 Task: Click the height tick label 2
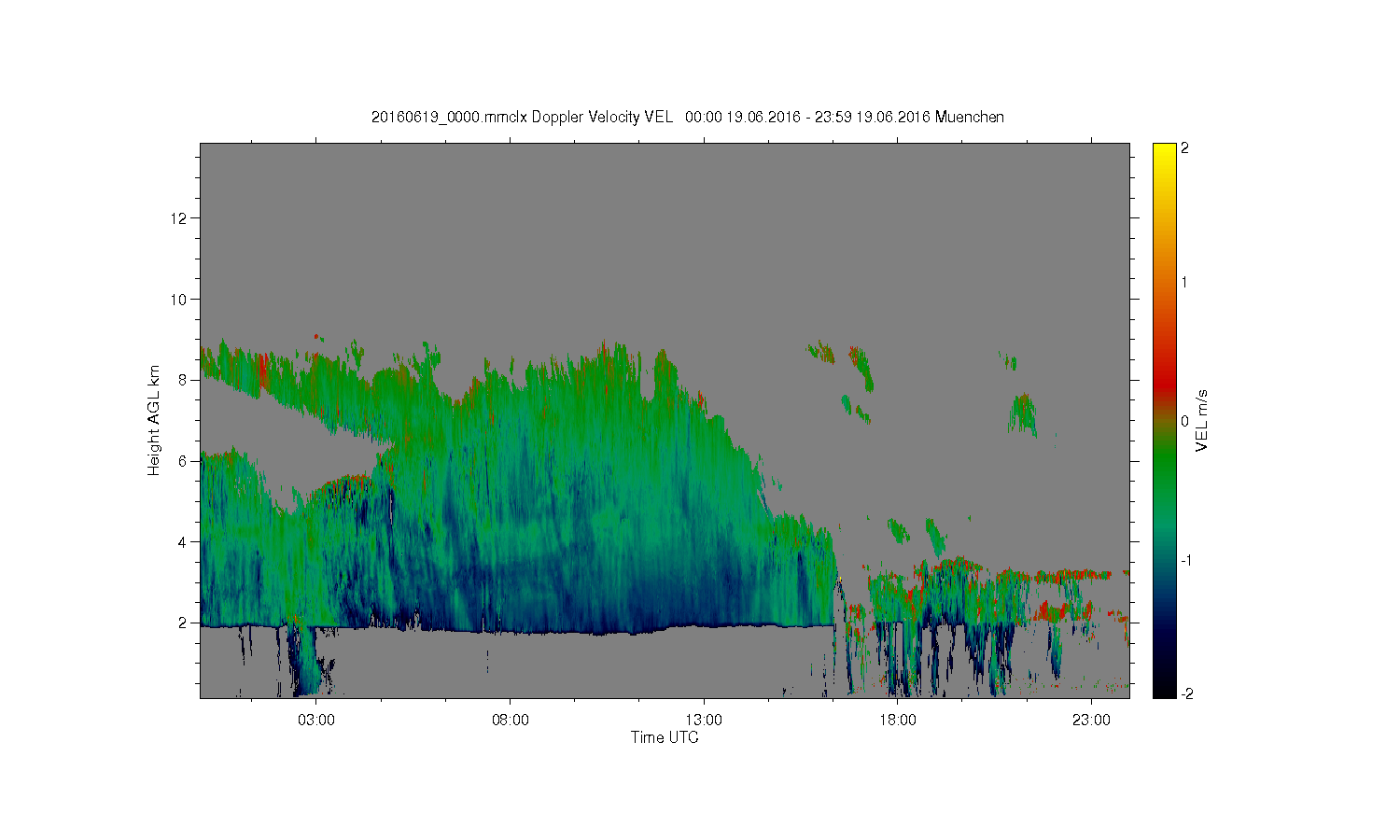point(183,623)
